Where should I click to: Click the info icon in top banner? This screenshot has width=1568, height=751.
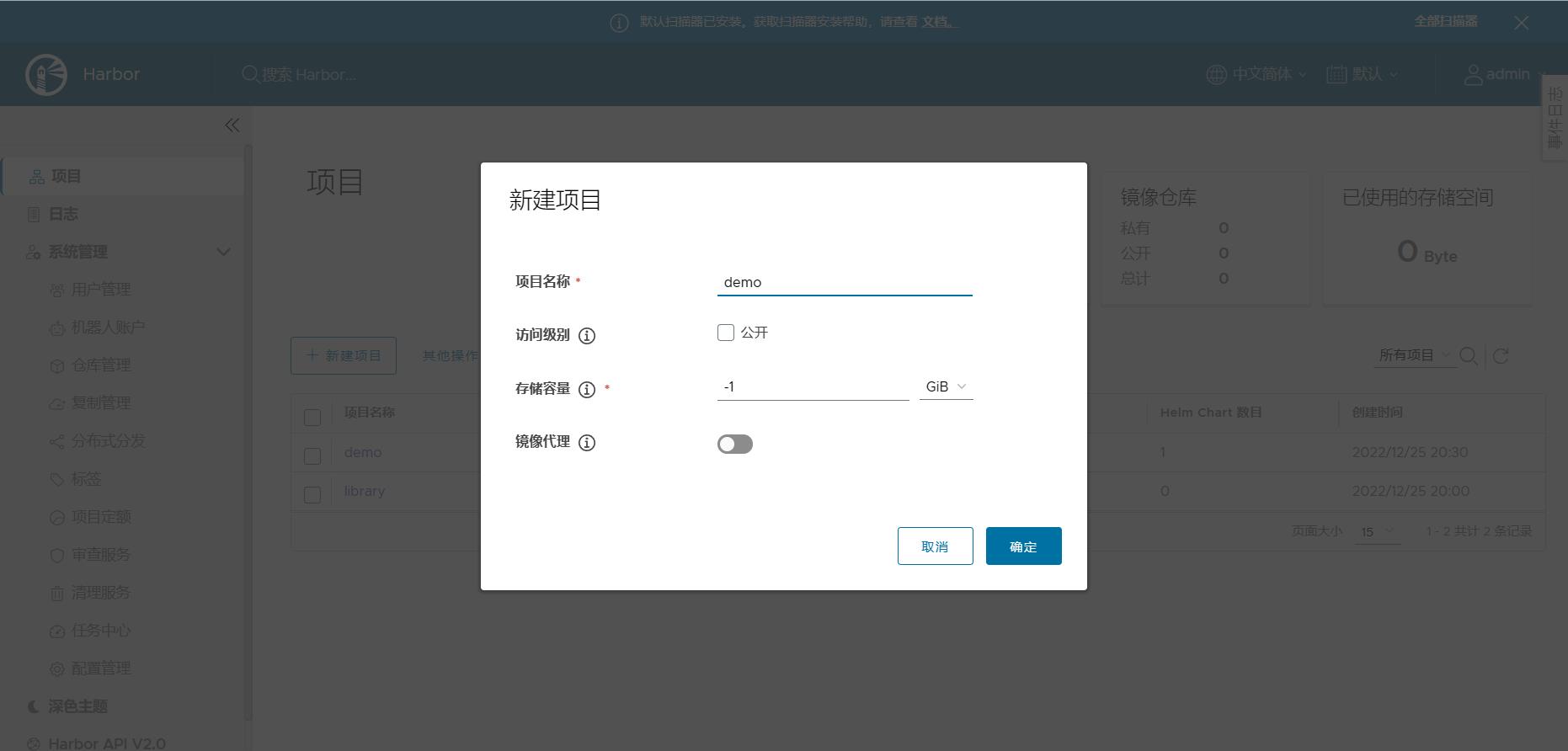pyautogui.click(x=619, y=23)
